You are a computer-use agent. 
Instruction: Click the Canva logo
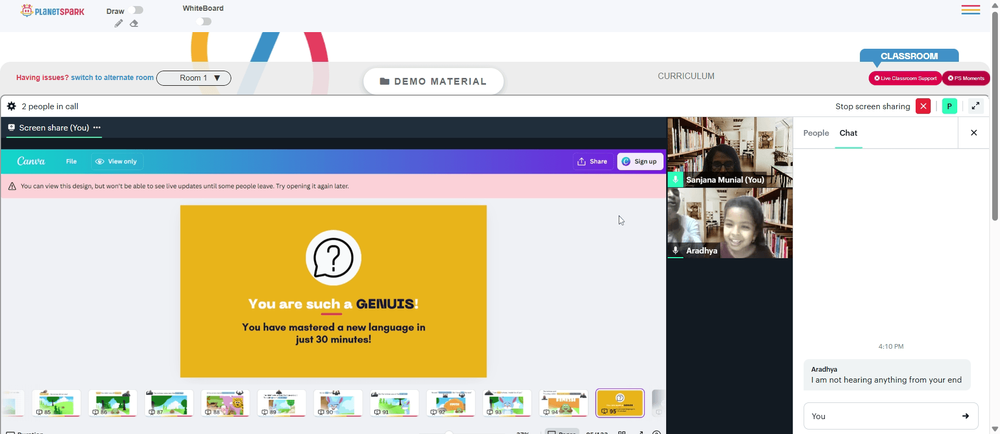[x=31, y=161]
